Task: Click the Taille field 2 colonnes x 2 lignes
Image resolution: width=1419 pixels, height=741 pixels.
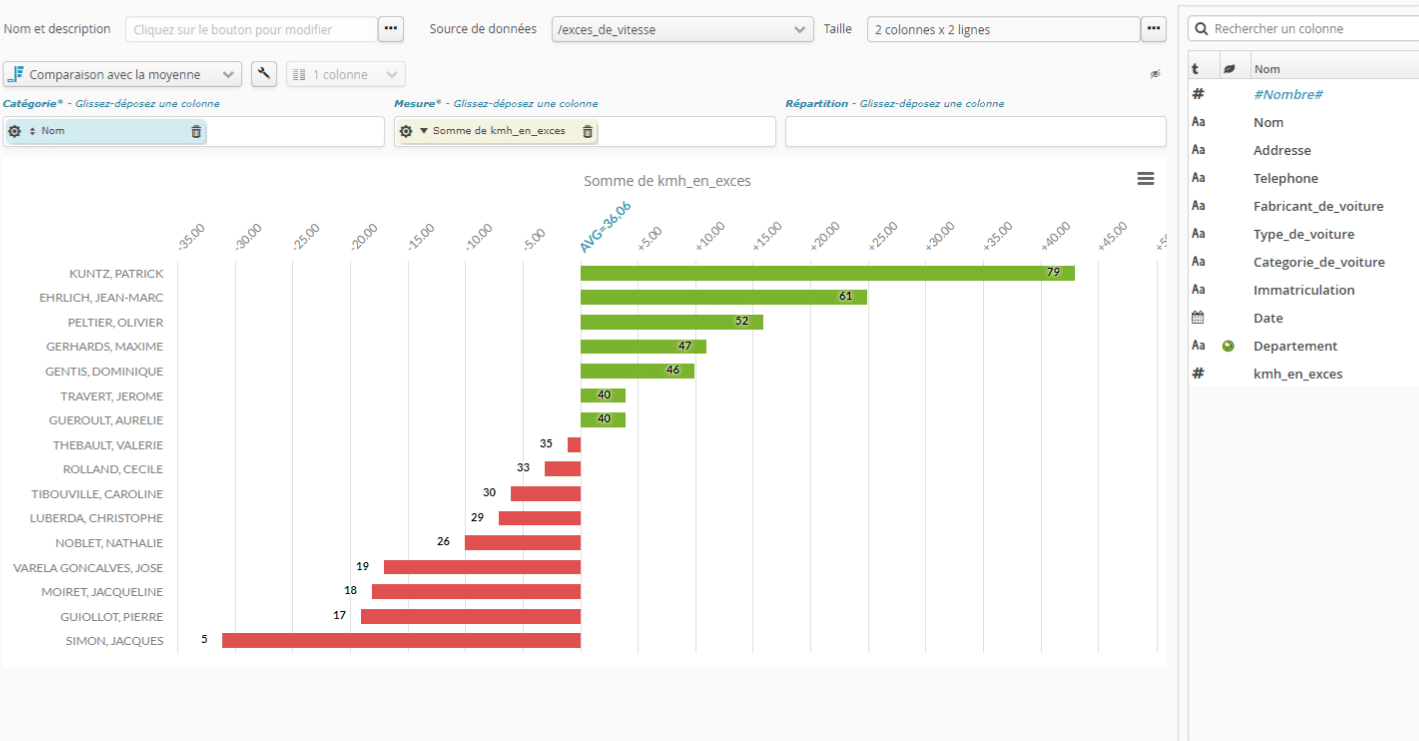Action: click(1004, 29)
